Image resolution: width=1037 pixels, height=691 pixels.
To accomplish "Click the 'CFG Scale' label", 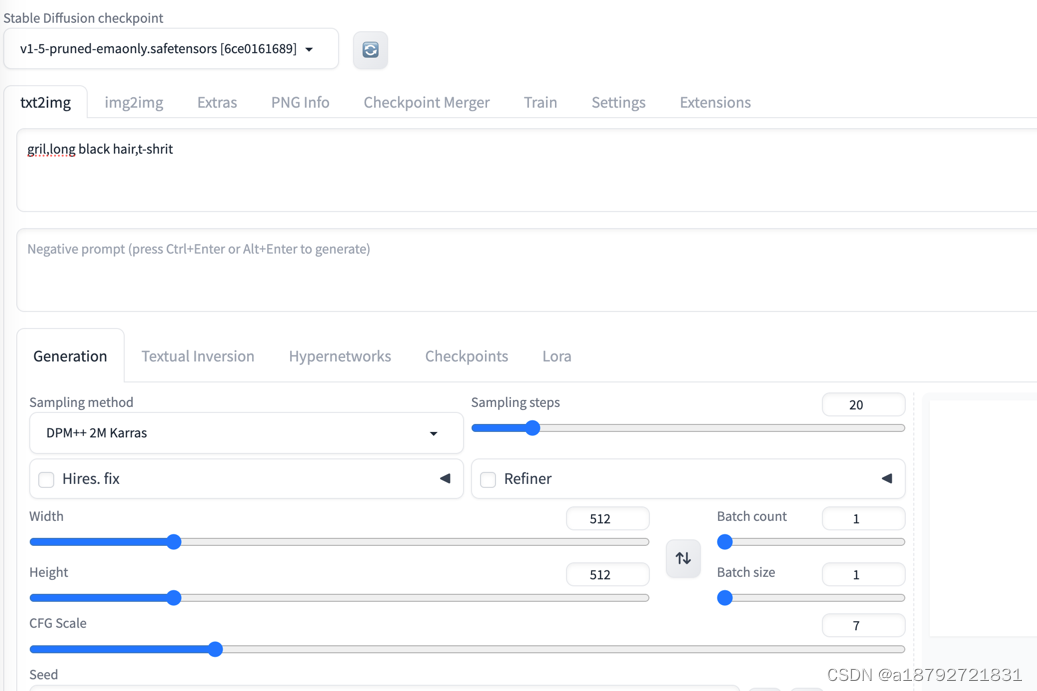I will (58, 623).
